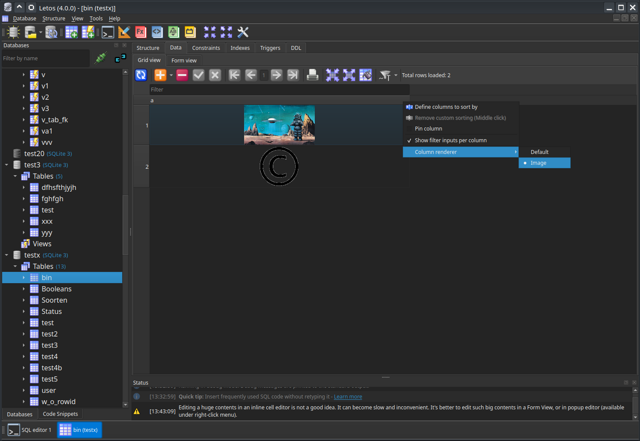
Task: Go to last page of rows
Action: (x=293, y=75)
